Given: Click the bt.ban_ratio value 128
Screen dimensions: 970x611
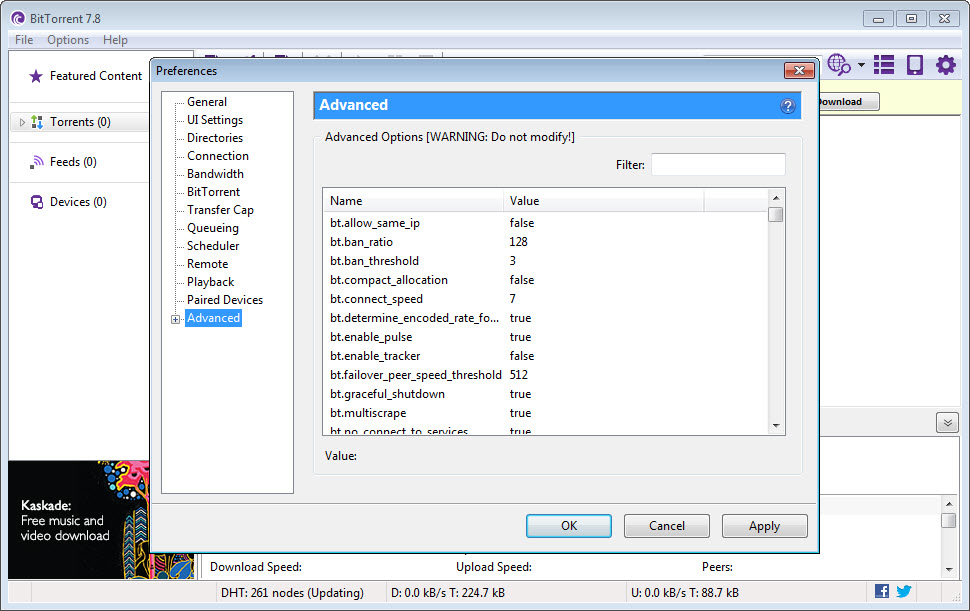Looking at the screenshot, I should [x=518, y=242].
